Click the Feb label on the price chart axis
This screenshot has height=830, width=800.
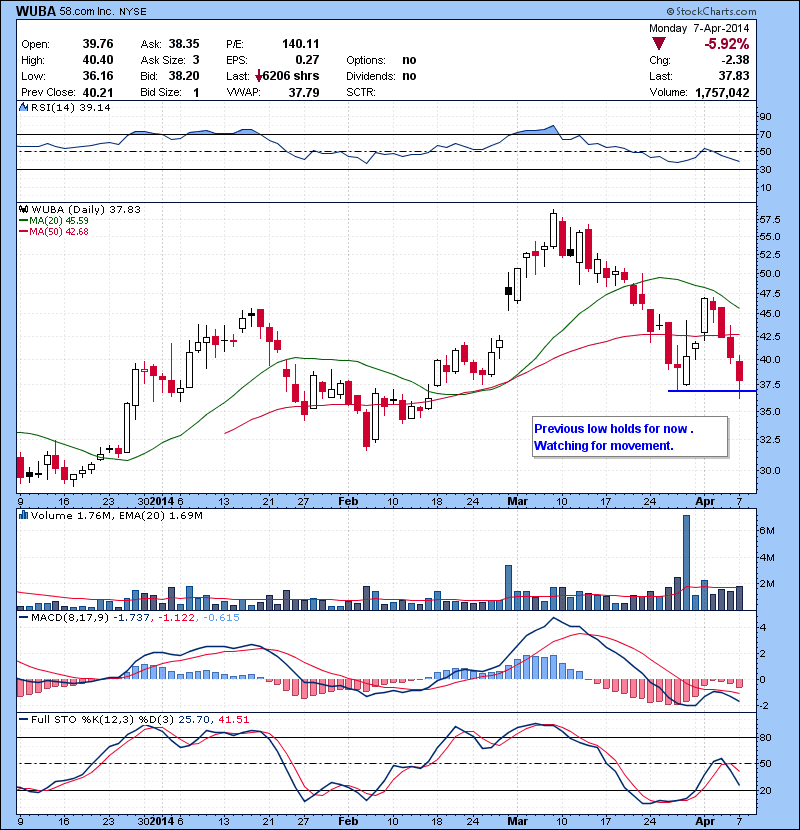(348, 501)
